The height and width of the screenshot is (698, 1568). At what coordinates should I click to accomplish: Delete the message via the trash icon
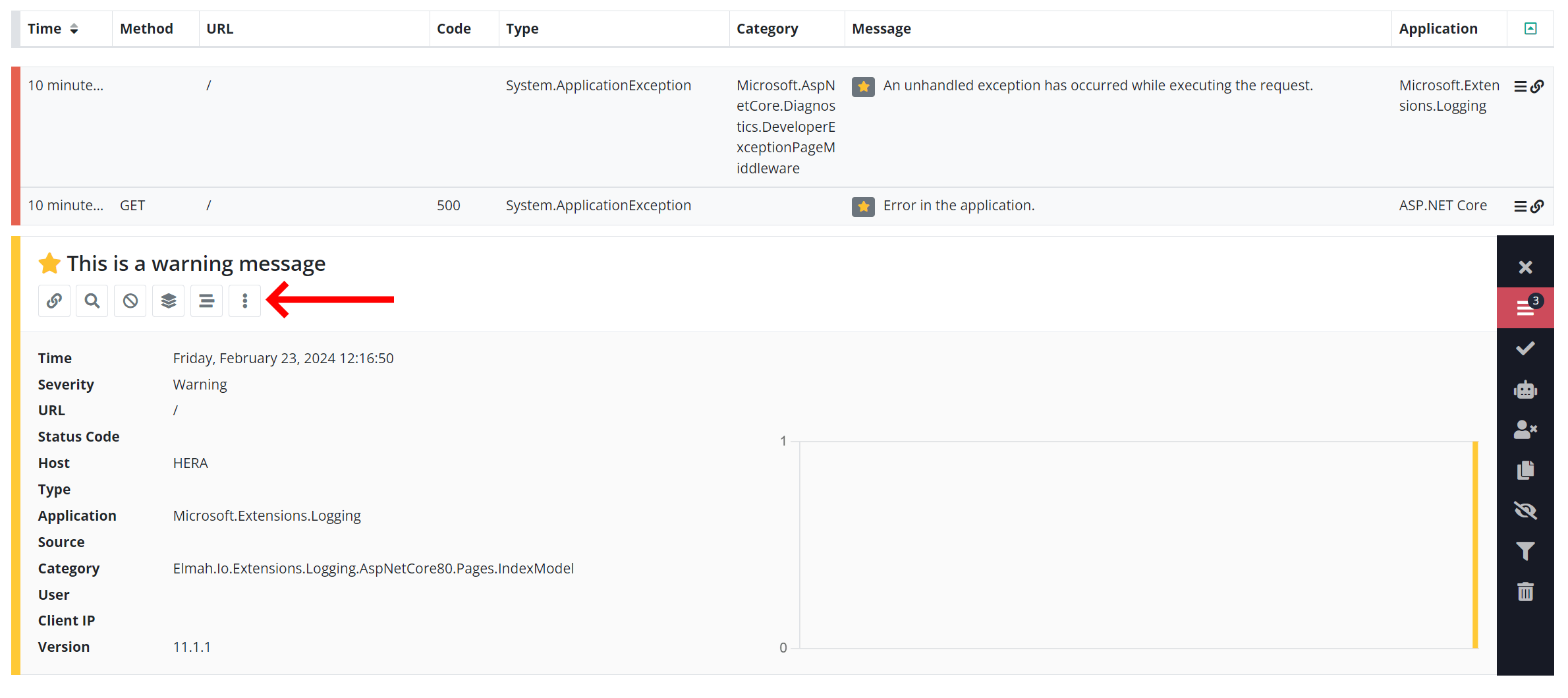1525,591
